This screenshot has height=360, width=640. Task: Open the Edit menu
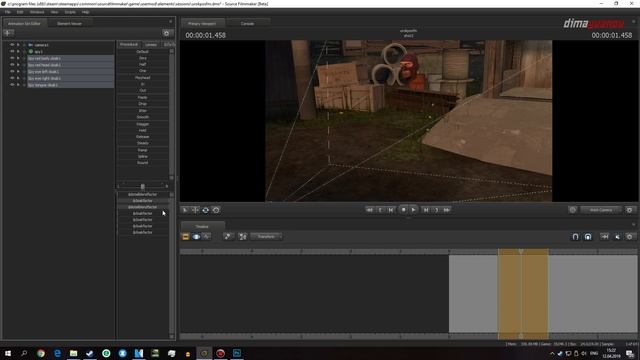pos(20,12)
